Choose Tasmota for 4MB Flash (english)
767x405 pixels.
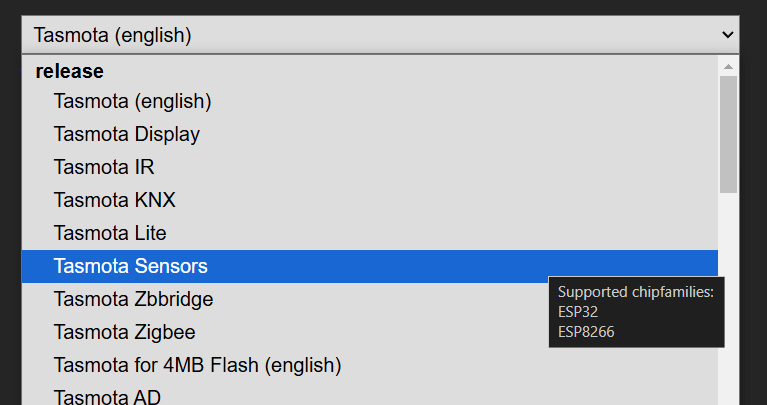point(197,365)
